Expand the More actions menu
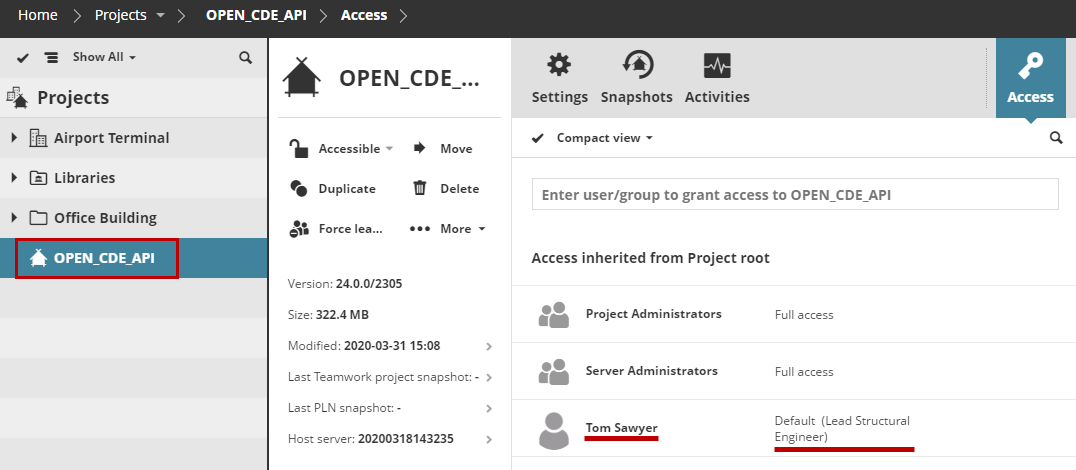The width and height of the screenshot is (1076, 470). (x=448, y=228)
